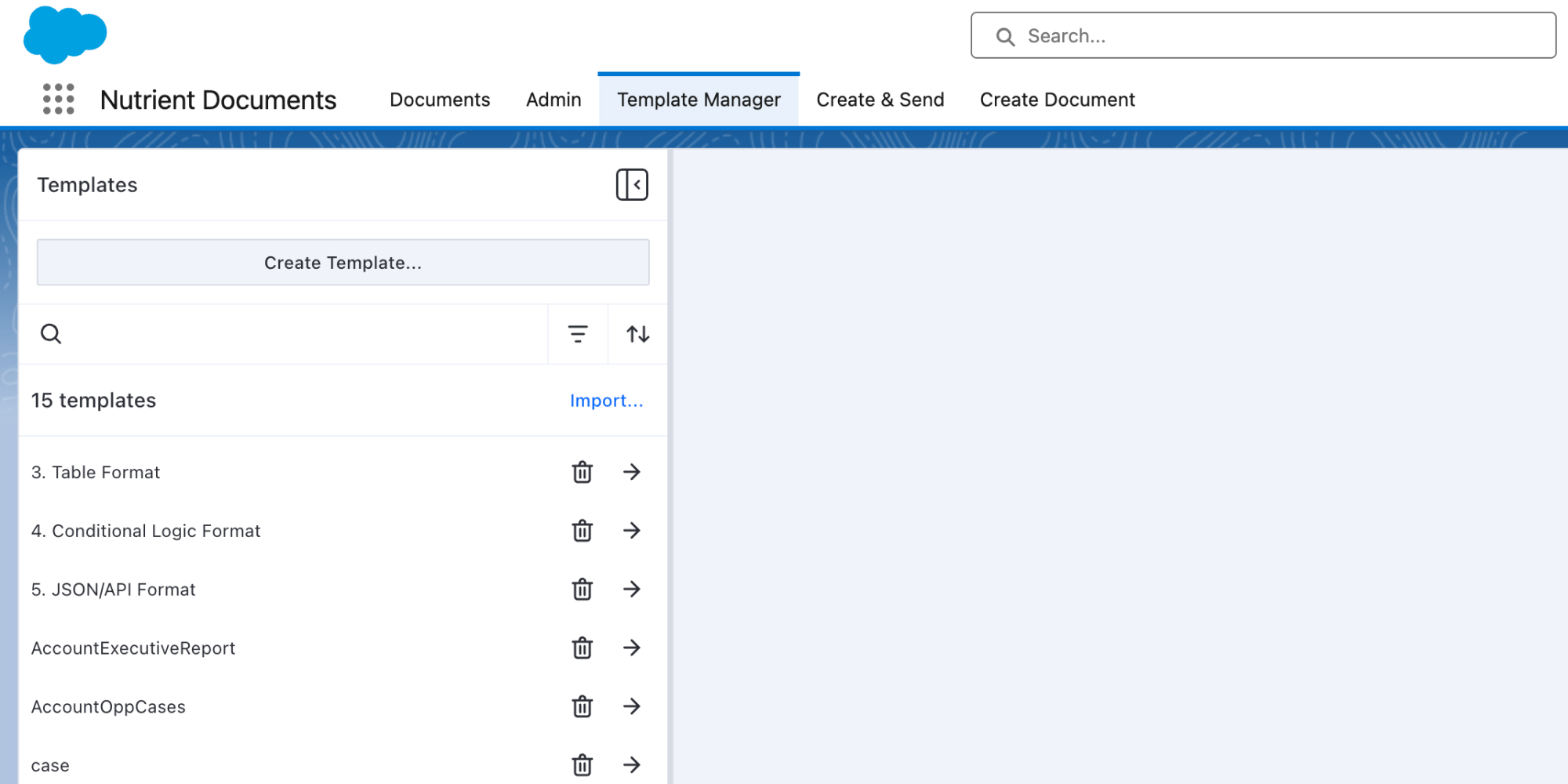Click the Salesforce cloud logo

coord(65,35)
